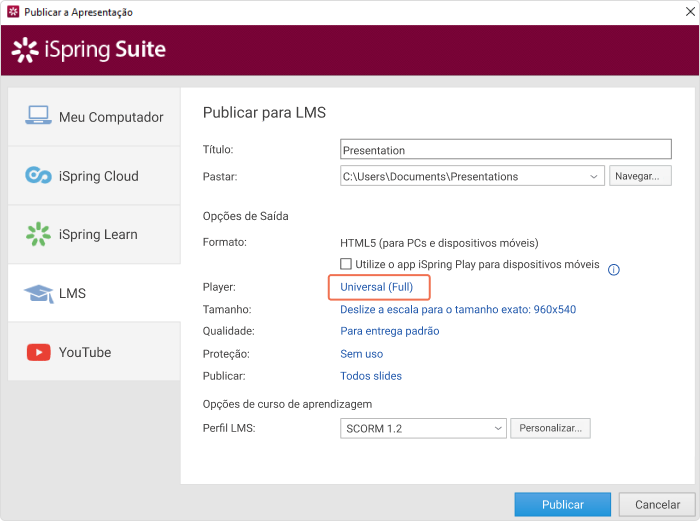
Task: Click the Publicar: row label
Action: click(224, 376)
